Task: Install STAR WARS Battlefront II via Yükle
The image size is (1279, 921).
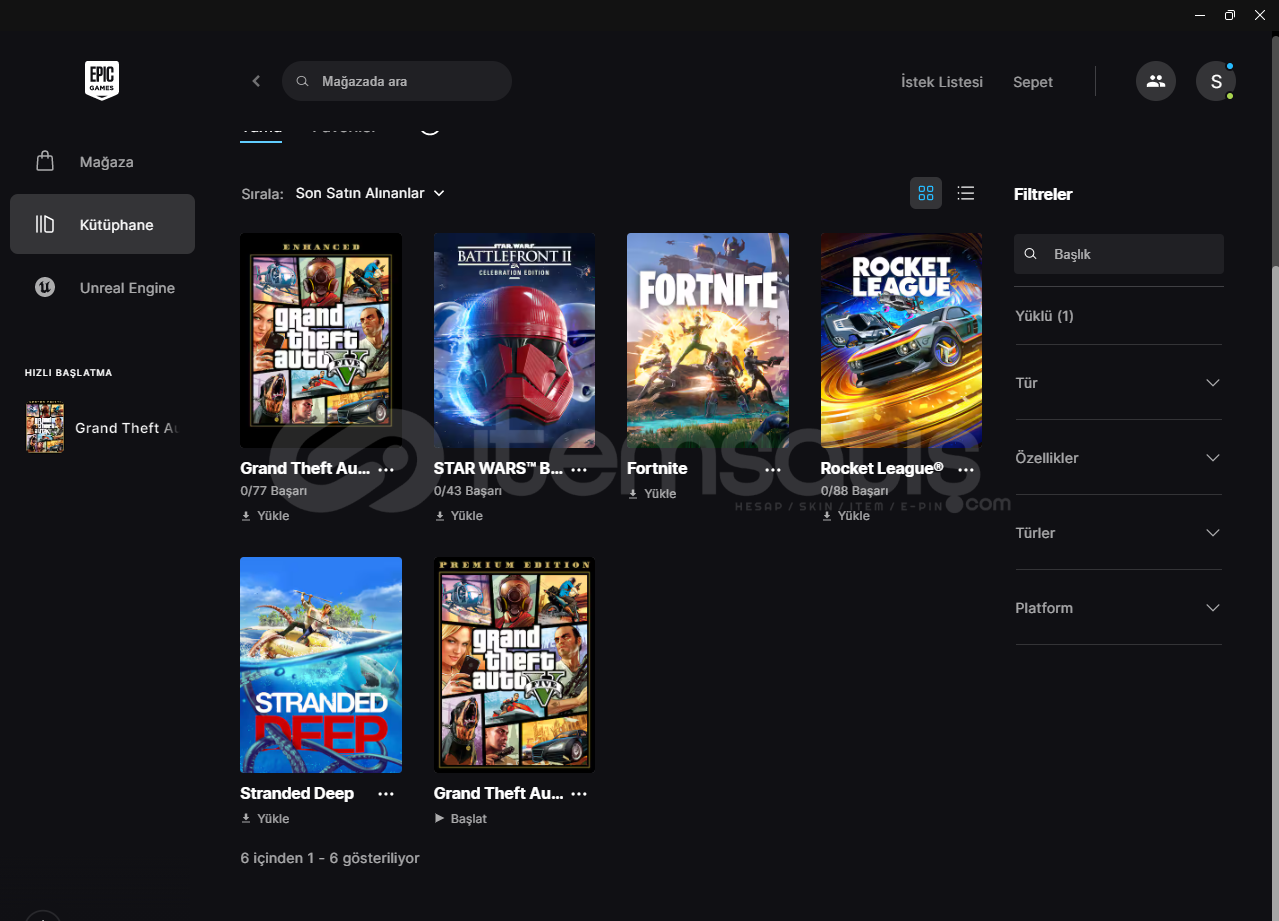Action: coord(458,516)
